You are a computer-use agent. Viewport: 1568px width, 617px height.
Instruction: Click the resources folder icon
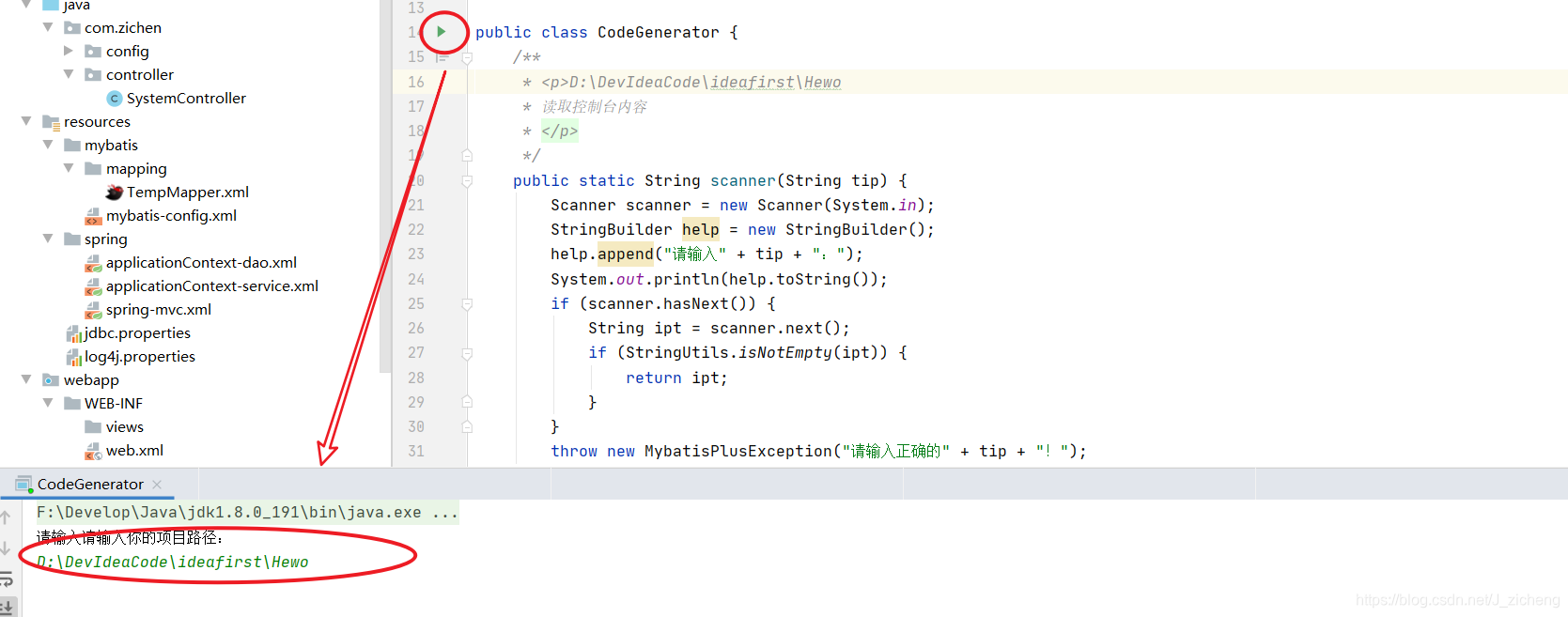[x=51, y=122]
